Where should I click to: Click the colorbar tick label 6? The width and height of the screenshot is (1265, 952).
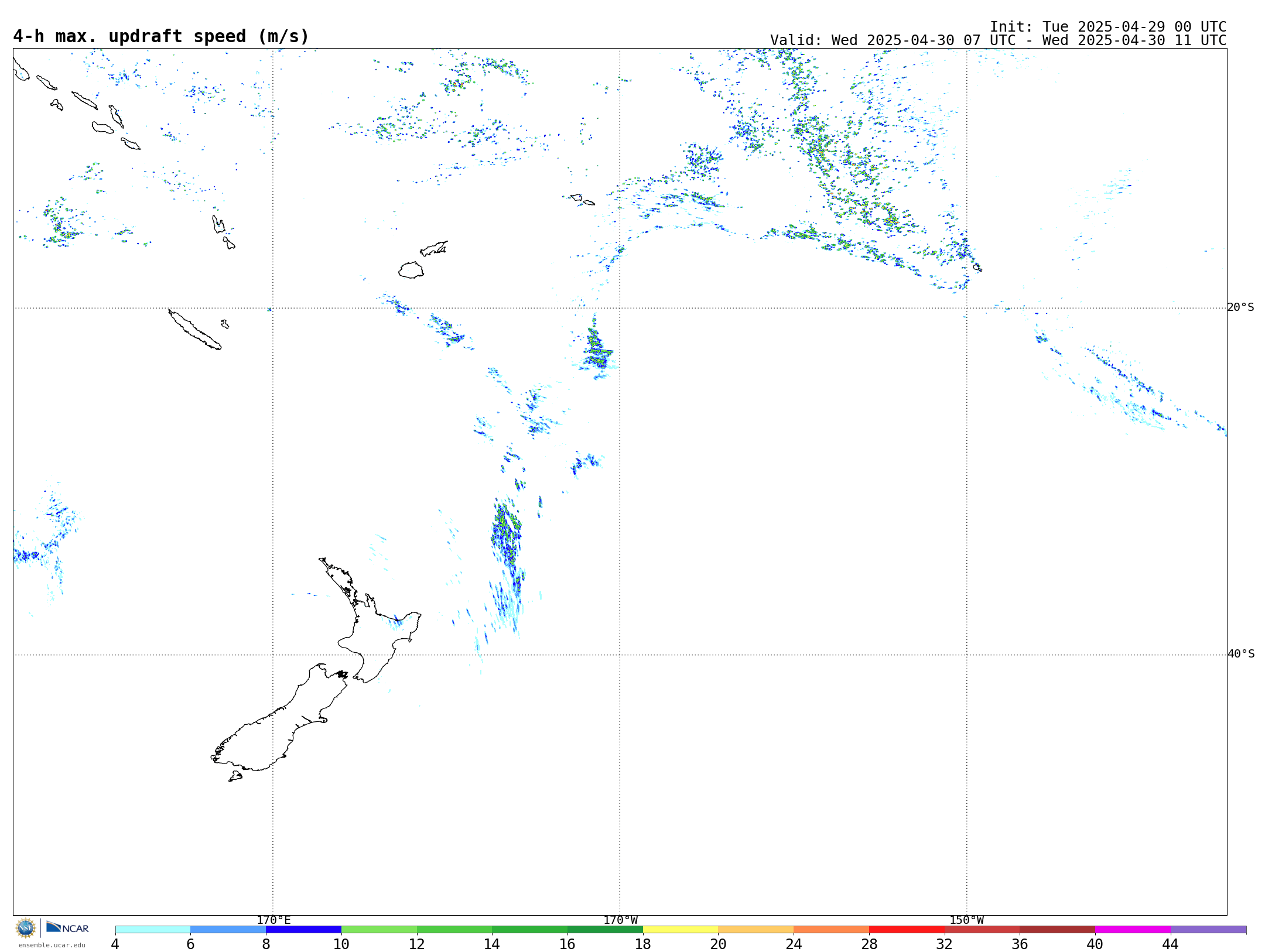pos(190,944)
